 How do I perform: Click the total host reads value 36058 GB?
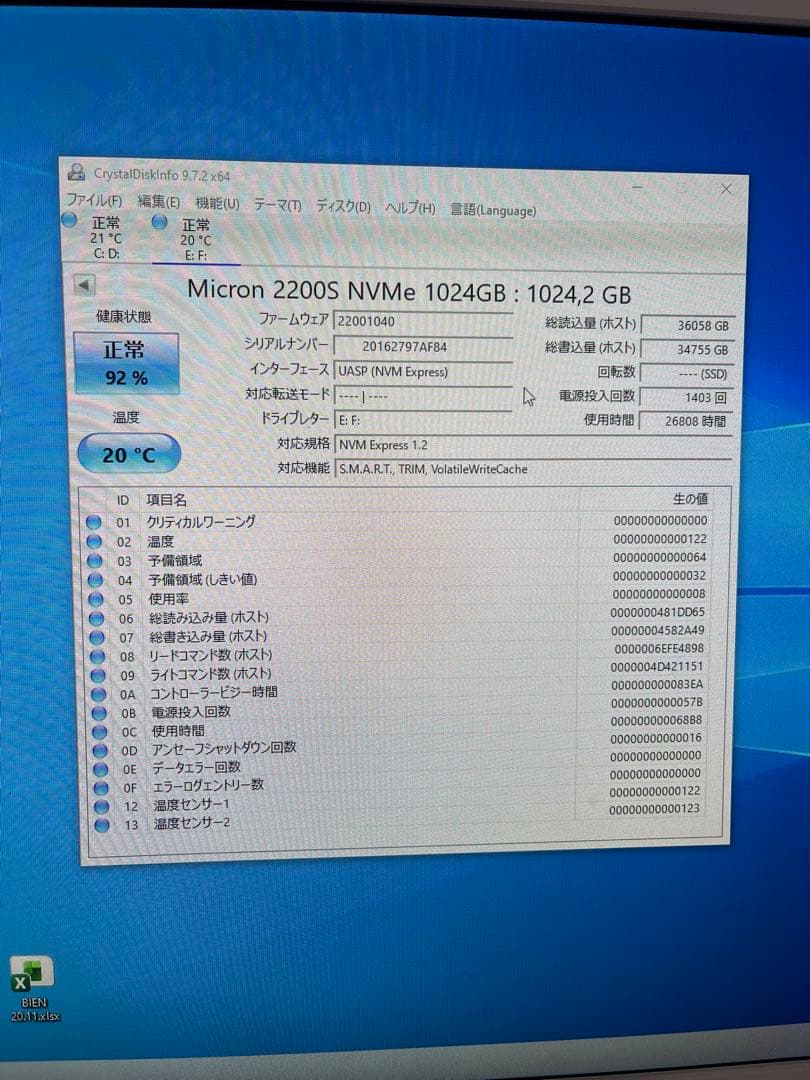(x=687, y=326)
